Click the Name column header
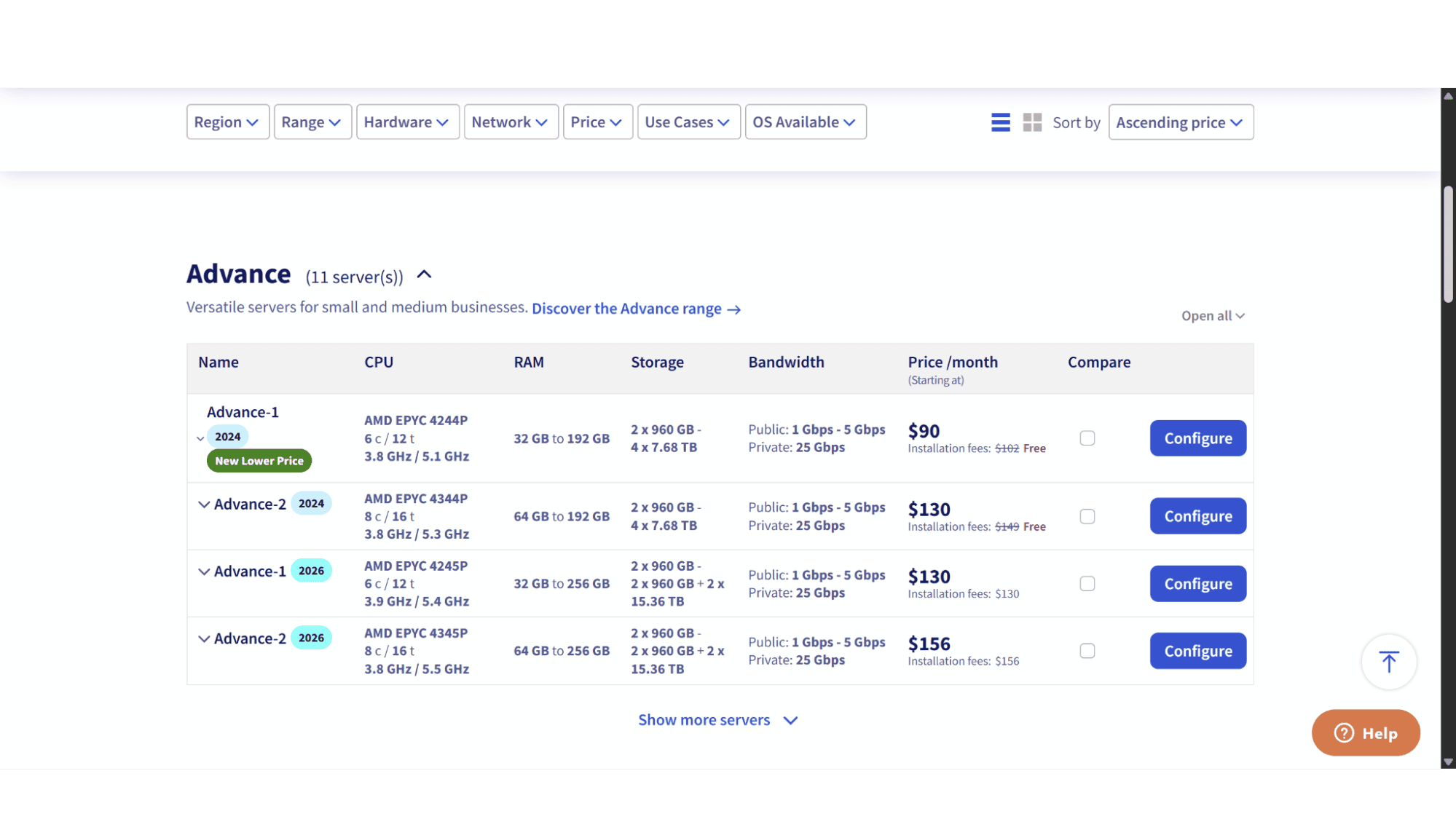Viewport: 1456px width, 819px height. [x=219, y=363]
